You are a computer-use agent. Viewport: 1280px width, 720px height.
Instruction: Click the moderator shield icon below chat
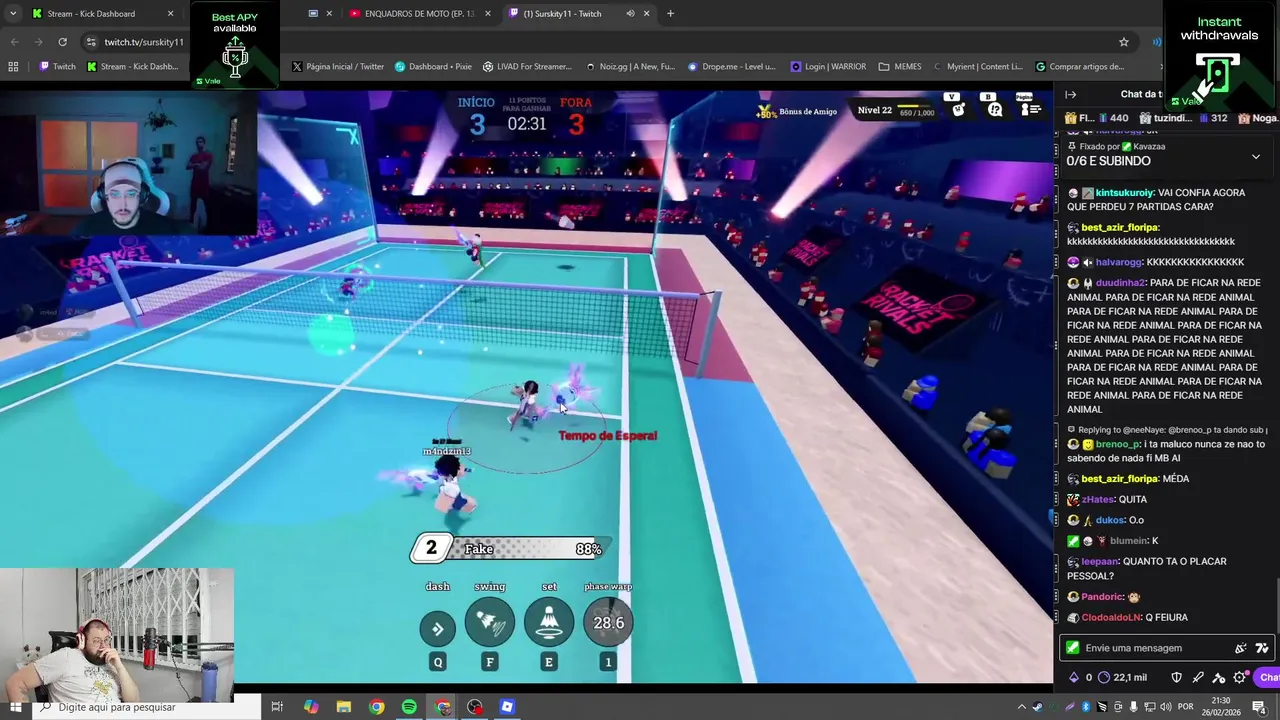click(1176, 678)
